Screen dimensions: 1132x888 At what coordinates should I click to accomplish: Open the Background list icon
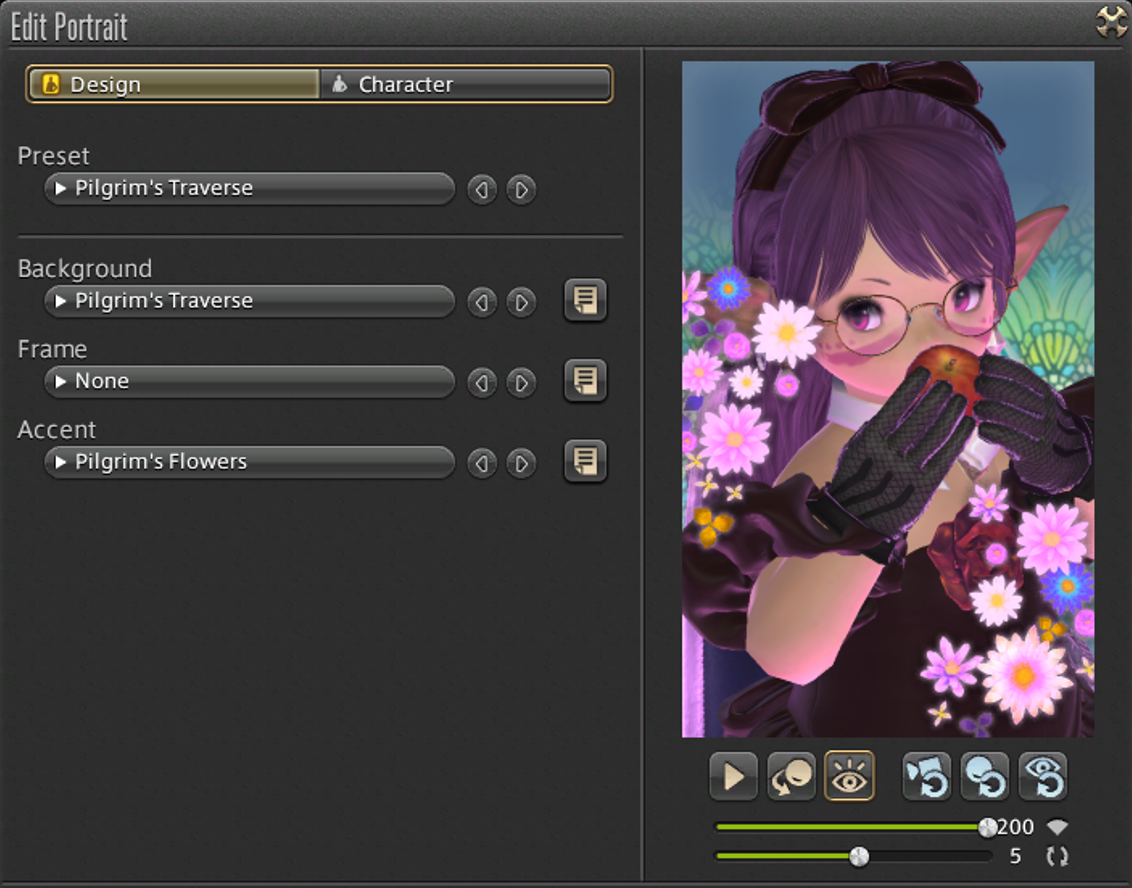click(585, 300)
